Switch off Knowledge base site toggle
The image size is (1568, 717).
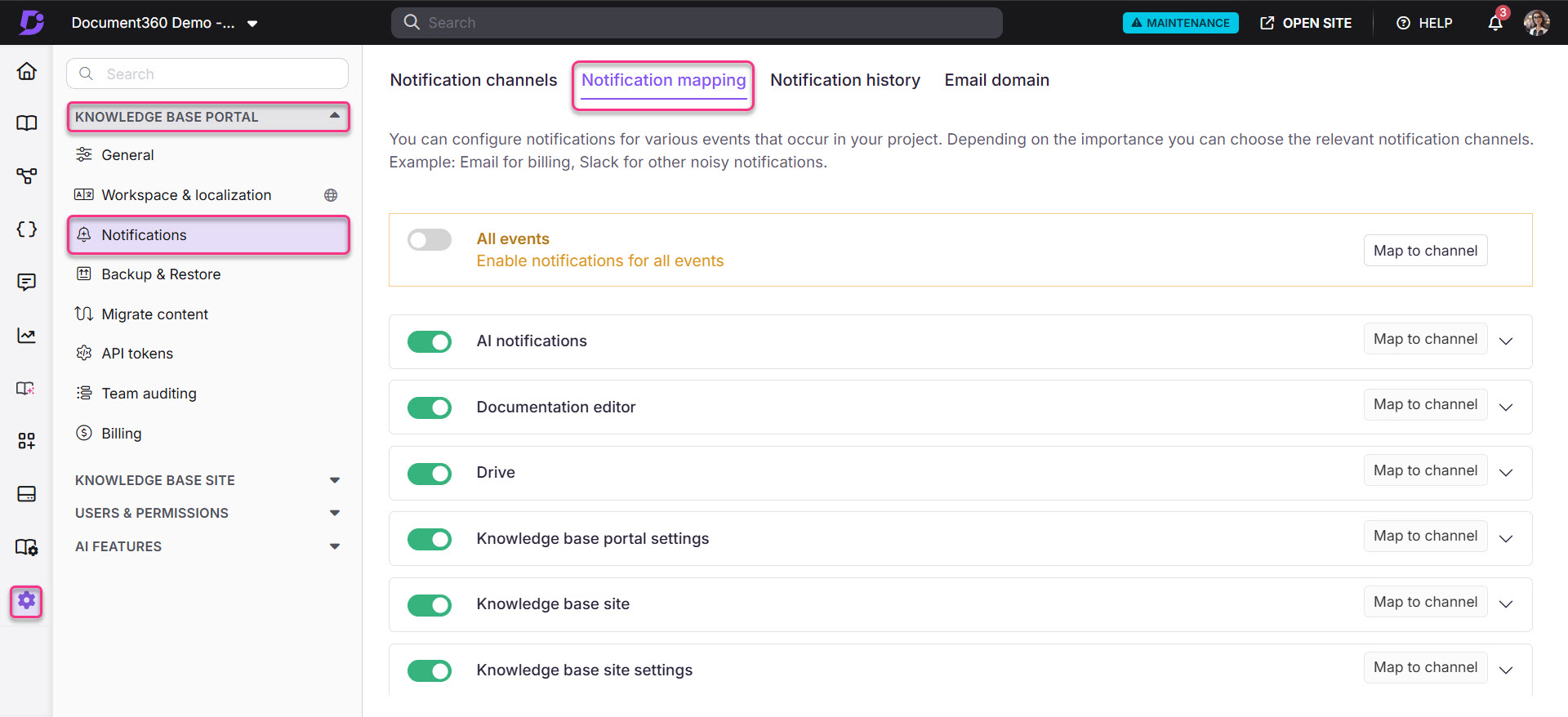click(x=430, y=605)
